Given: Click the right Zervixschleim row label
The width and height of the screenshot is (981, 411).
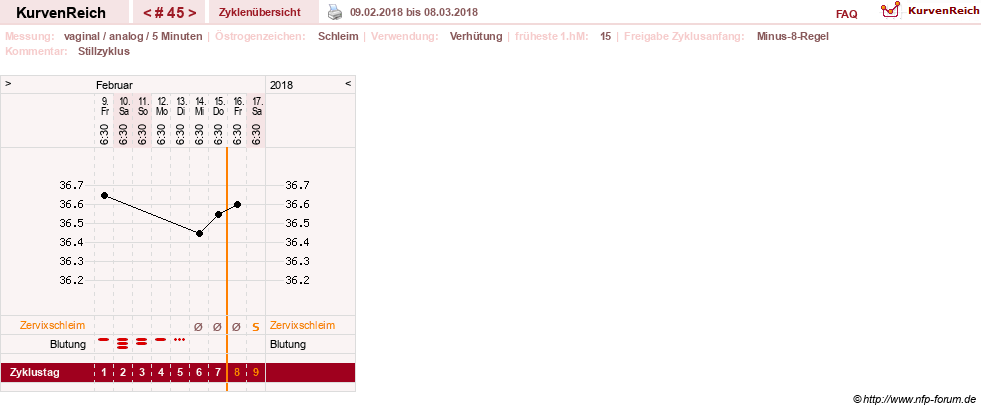Looking at the screenshot, I should click(302, 326).
